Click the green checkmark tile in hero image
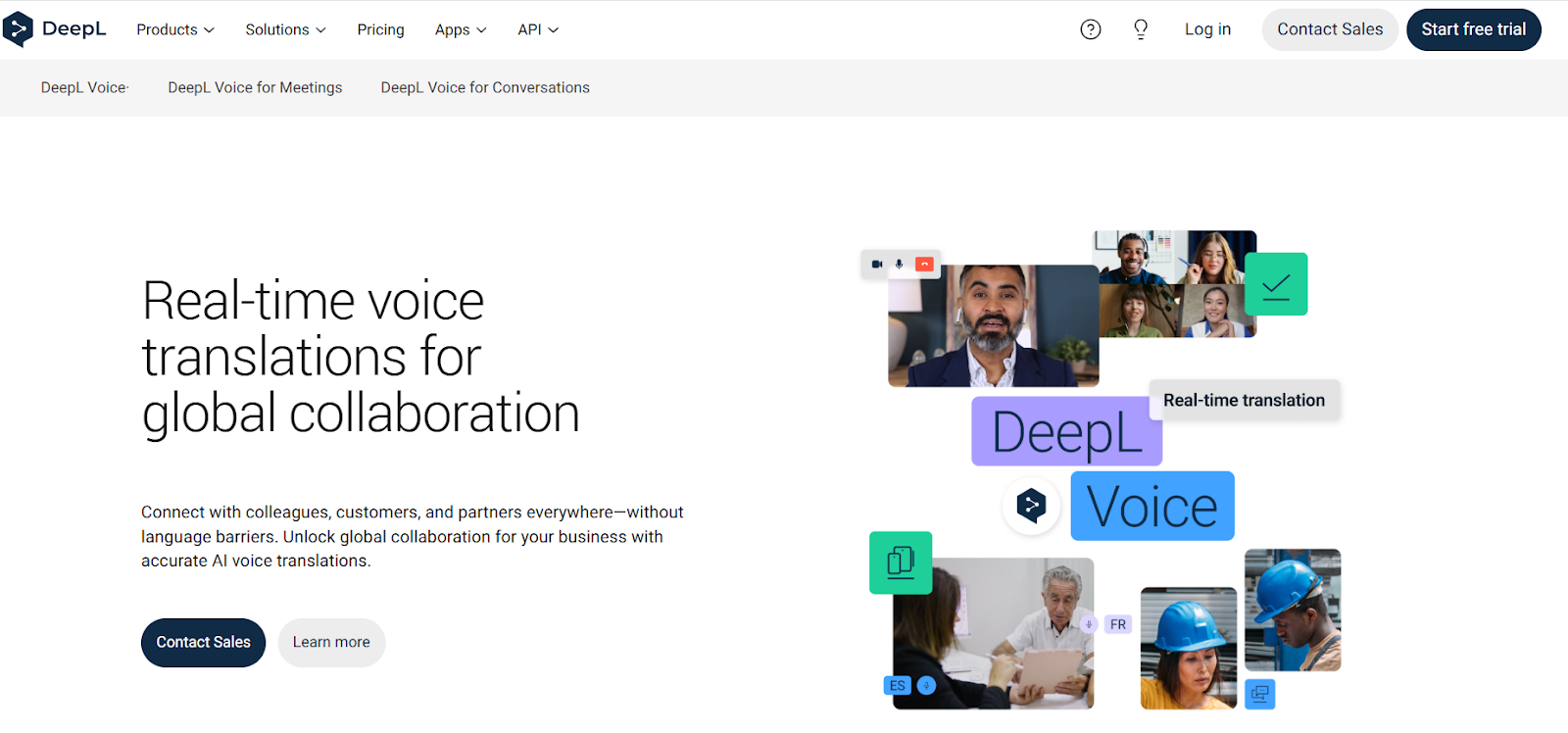1568x733 pixels. coord(1276,284)
